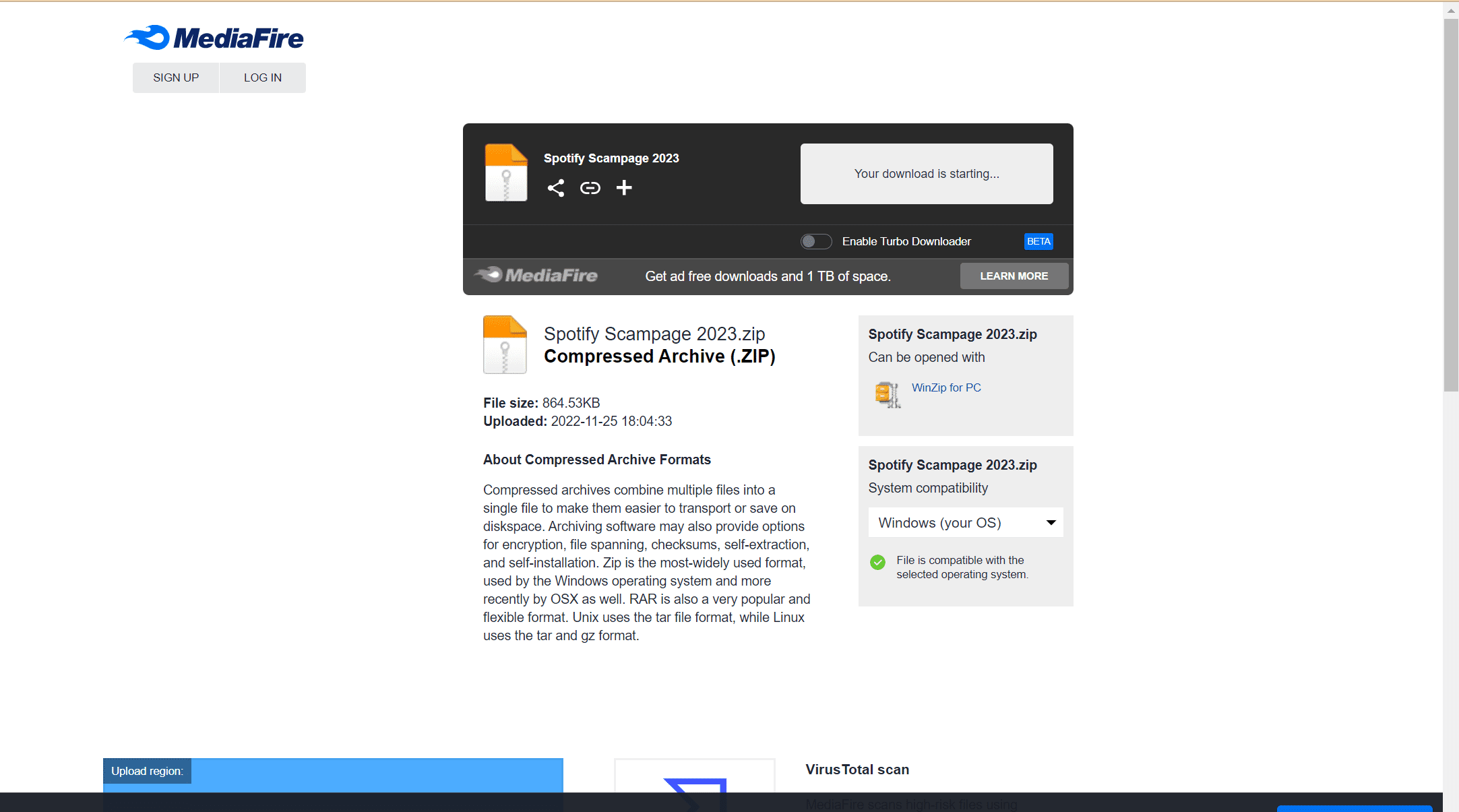Click the copy link chain icon

tap(590, 188)
